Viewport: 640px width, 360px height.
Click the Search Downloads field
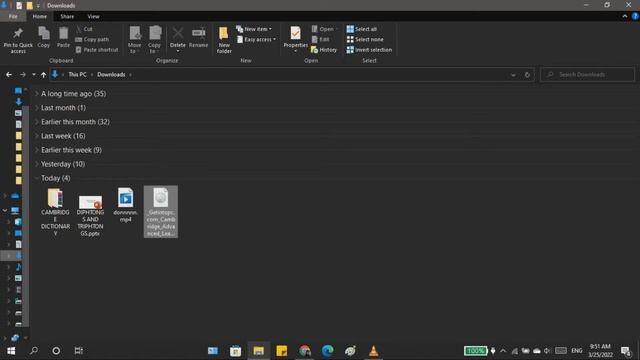588,75
